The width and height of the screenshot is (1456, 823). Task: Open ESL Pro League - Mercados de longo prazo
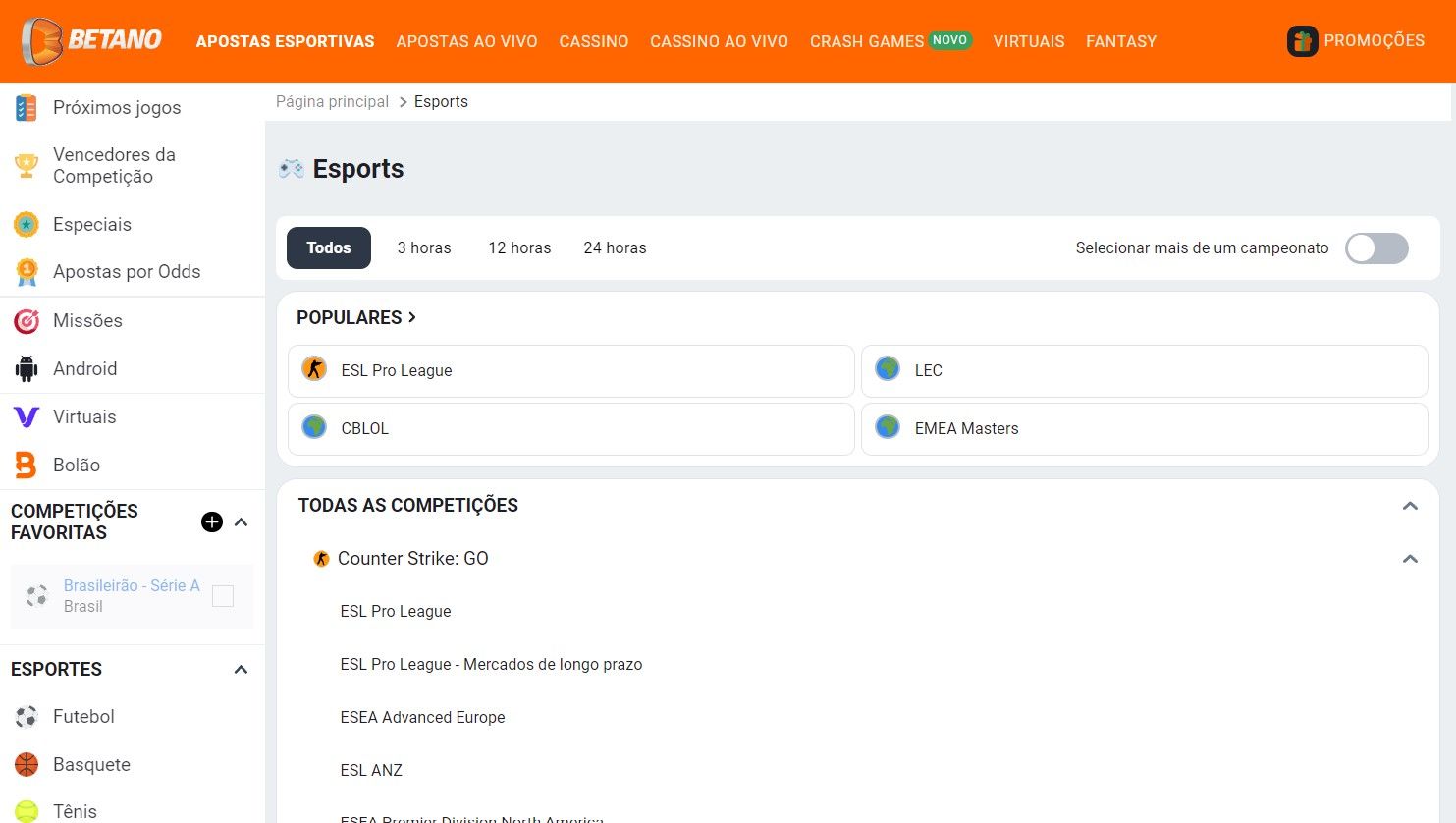pyautogui.click(x=491, y=665)
